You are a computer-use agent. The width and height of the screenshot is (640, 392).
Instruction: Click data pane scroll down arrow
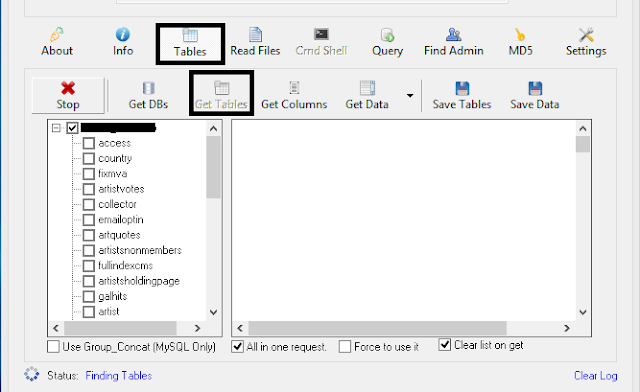click(x=583, y=312)
